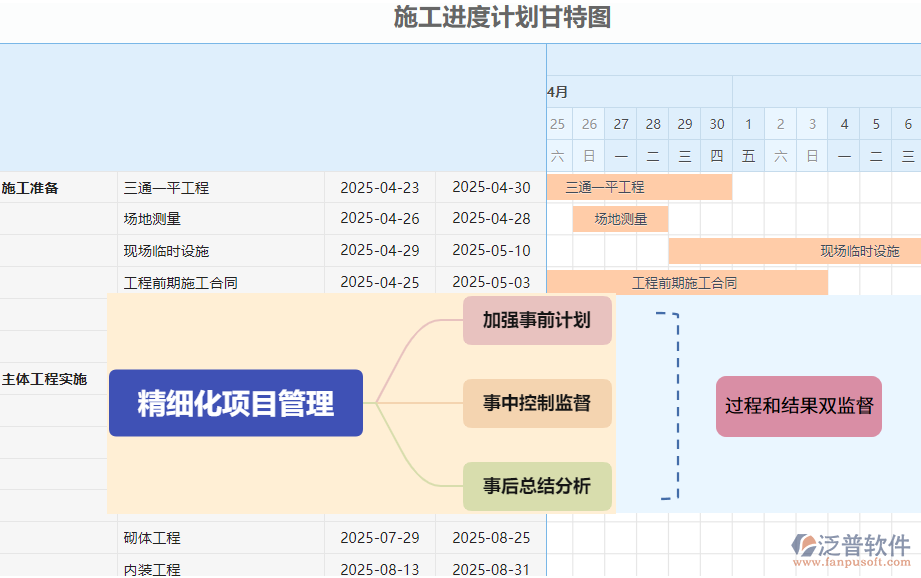Click start date 2025-04-23 cell

[379, 187]
